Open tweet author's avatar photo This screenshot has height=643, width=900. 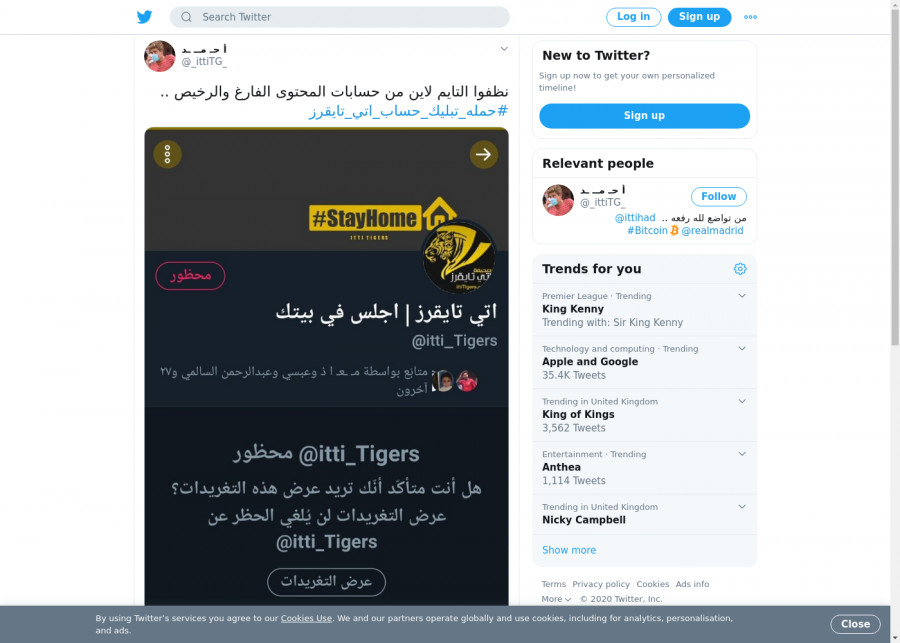(160, 56)
